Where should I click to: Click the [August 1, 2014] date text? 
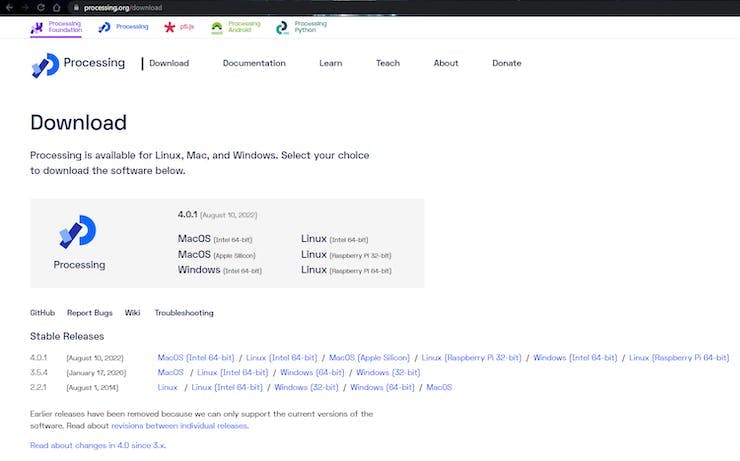[x=92, y=387]
